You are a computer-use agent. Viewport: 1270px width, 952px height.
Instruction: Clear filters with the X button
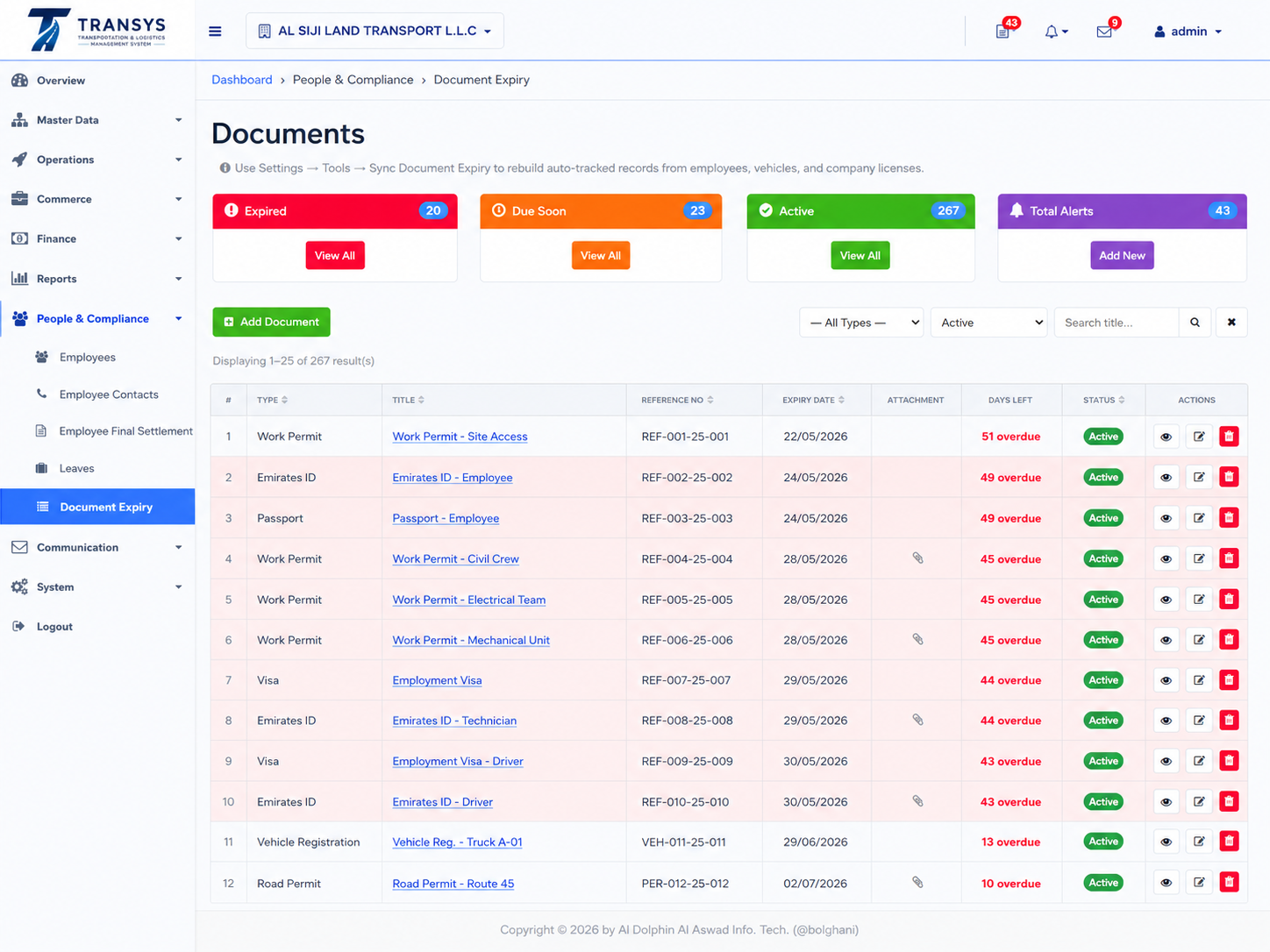(1231, 323)
